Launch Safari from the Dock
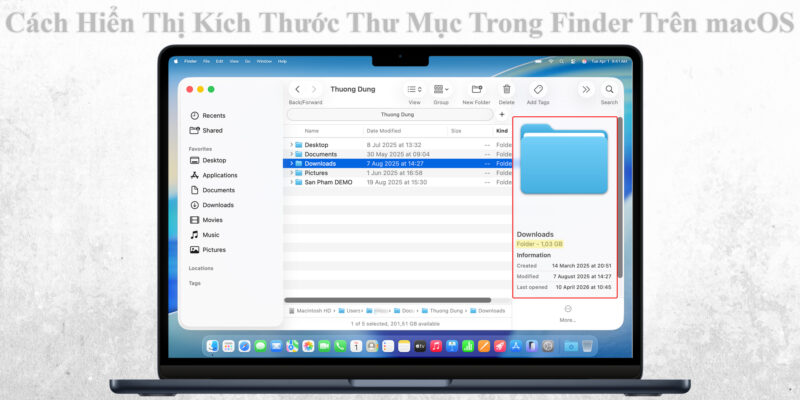 point(244,346)
